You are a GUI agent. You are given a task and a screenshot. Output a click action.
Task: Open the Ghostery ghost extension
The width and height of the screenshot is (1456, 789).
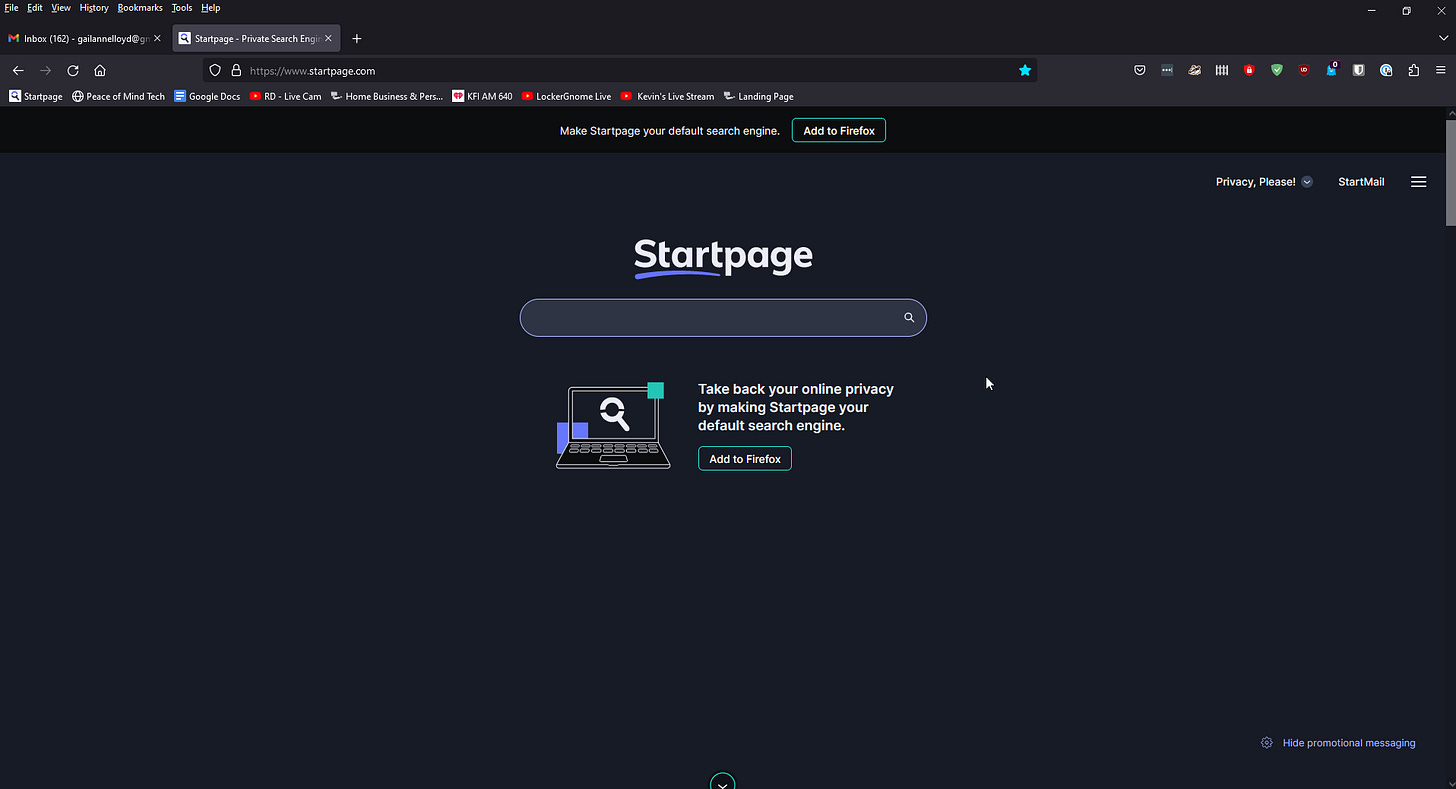click(x=1332, y=71)
